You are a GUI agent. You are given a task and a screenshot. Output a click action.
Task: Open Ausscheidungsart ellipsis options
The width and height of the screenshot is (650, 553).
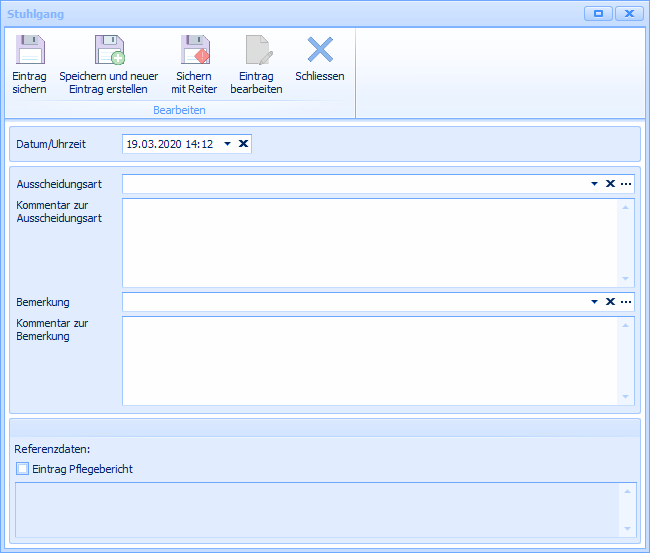coord(626,184)
